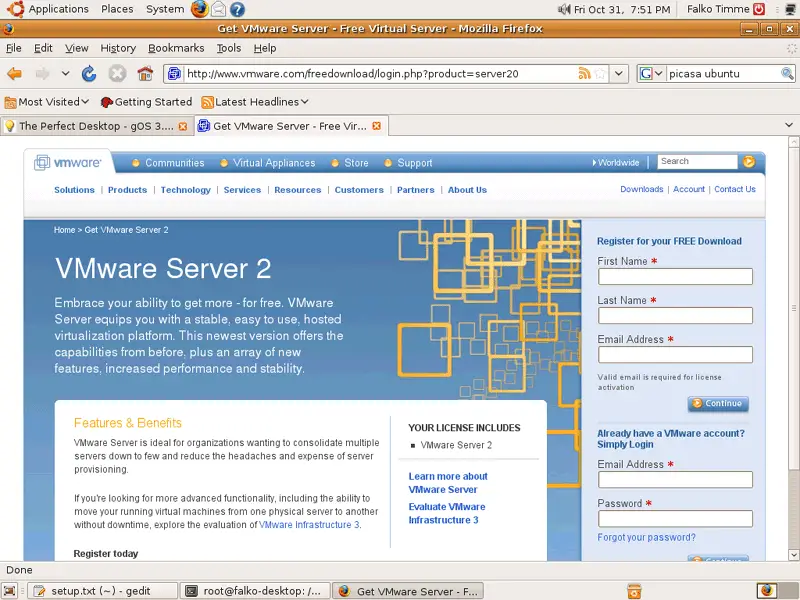The image size is (800, 600).
Task: Click the site identity icon in address bar
Action: click(x=174, y=73)
